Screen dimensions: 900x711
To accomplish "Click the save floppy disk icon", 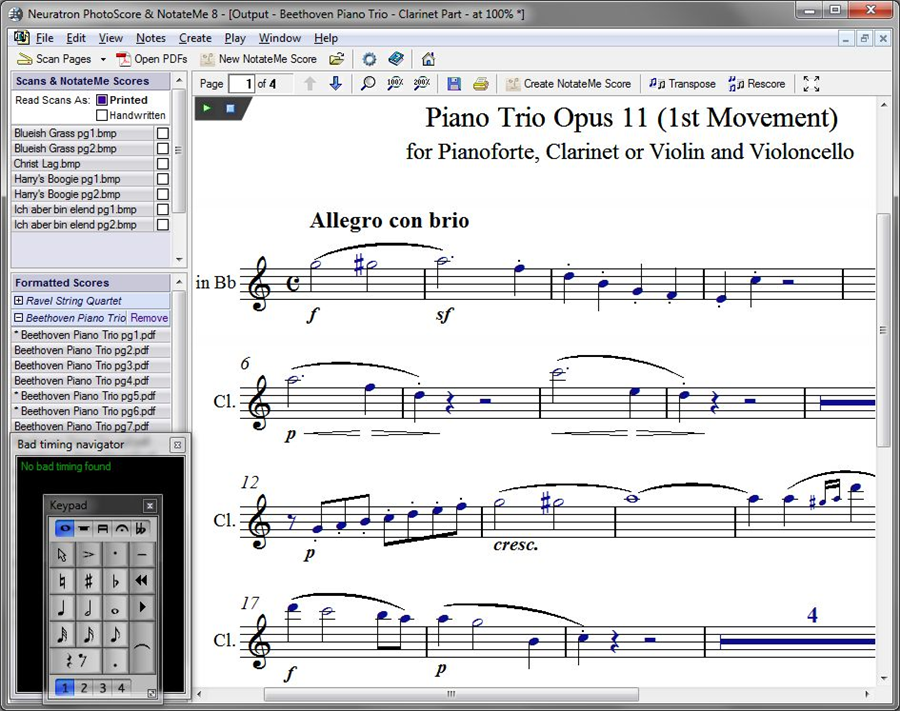I will click(454, 84).
